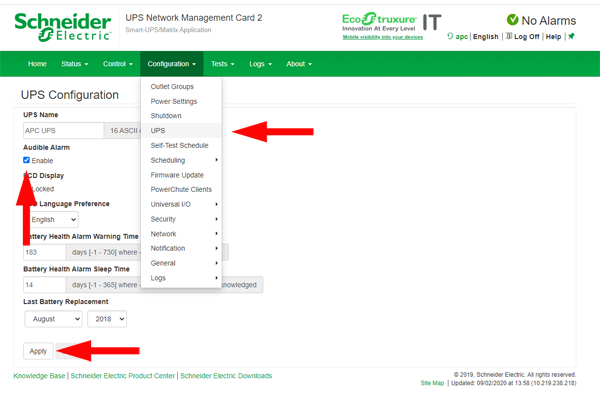Click the UPS Name input field

click(x=64, y=130)
